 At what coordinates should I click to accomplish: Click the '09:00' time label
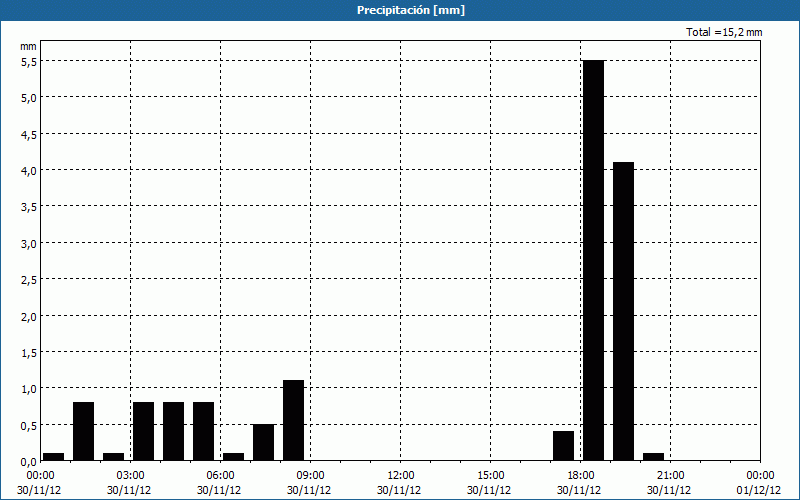click(x=310, y=476)
